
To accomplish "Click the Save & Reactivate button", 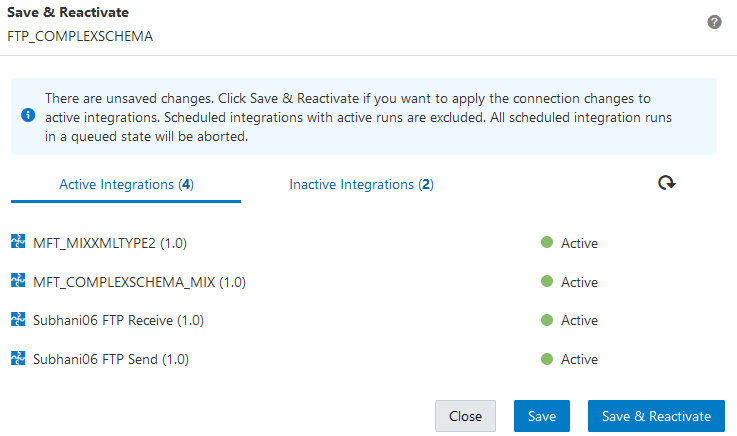I will [x=656, y=416].
